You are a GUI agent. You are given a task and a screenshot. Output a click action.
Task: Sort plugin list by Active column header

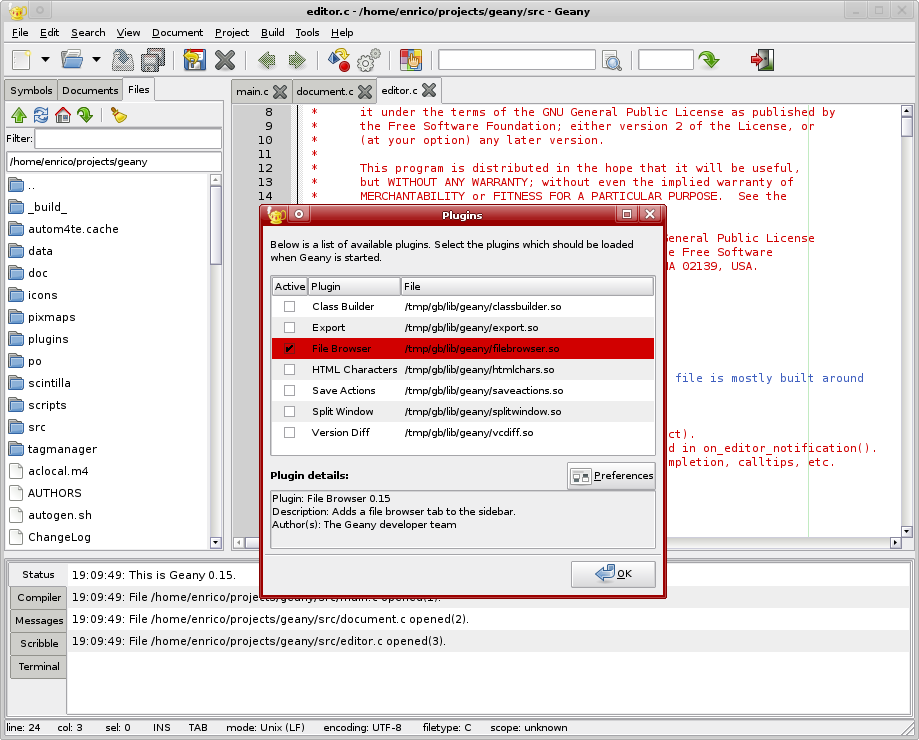(290, 287)
